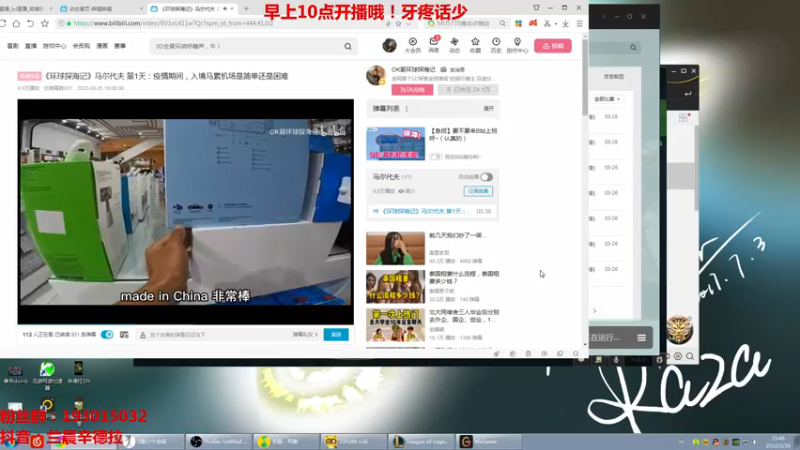The image size is (800, 450).
Task: Open the 收藏 favorites icon
Action: click(475, 45)
